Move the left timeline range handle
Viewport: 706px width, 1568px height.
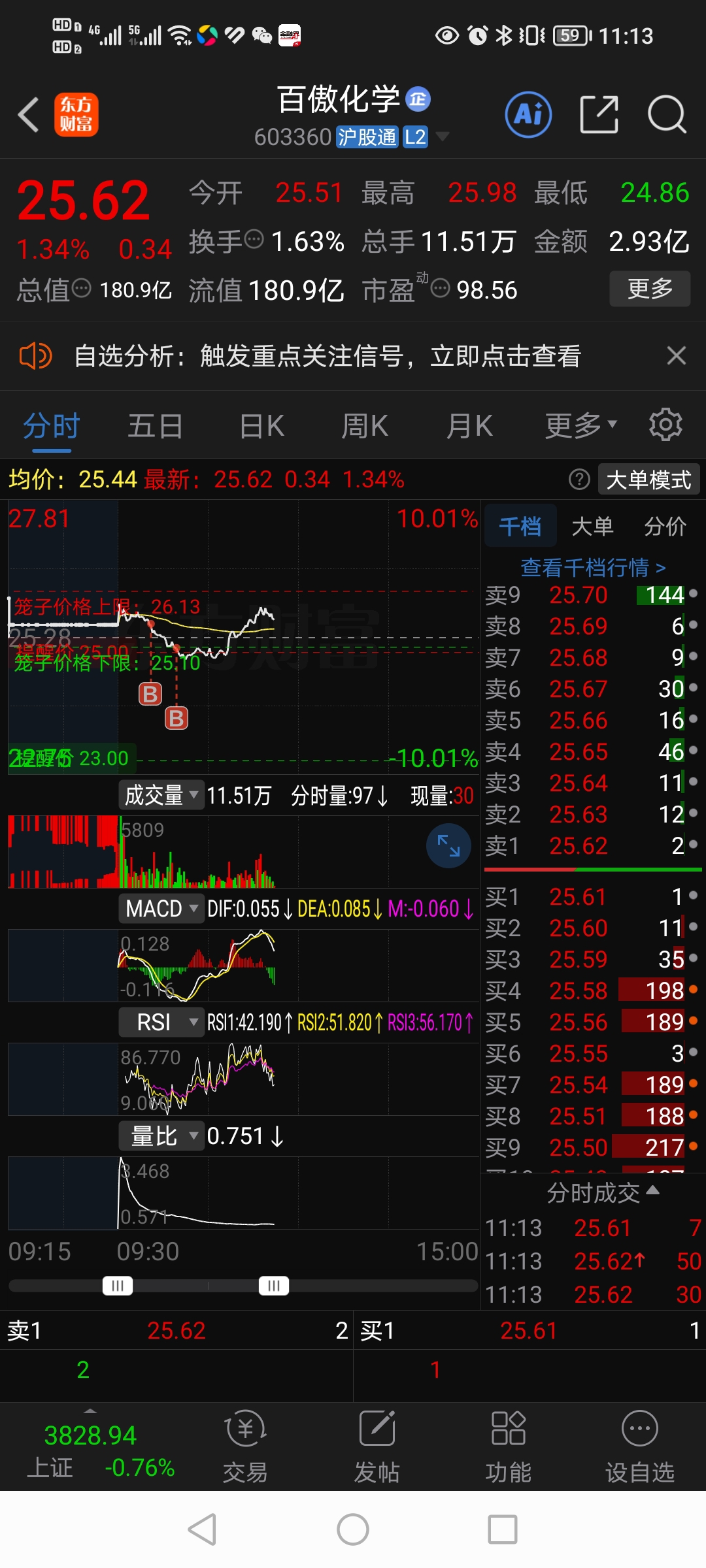point(118,1286)
